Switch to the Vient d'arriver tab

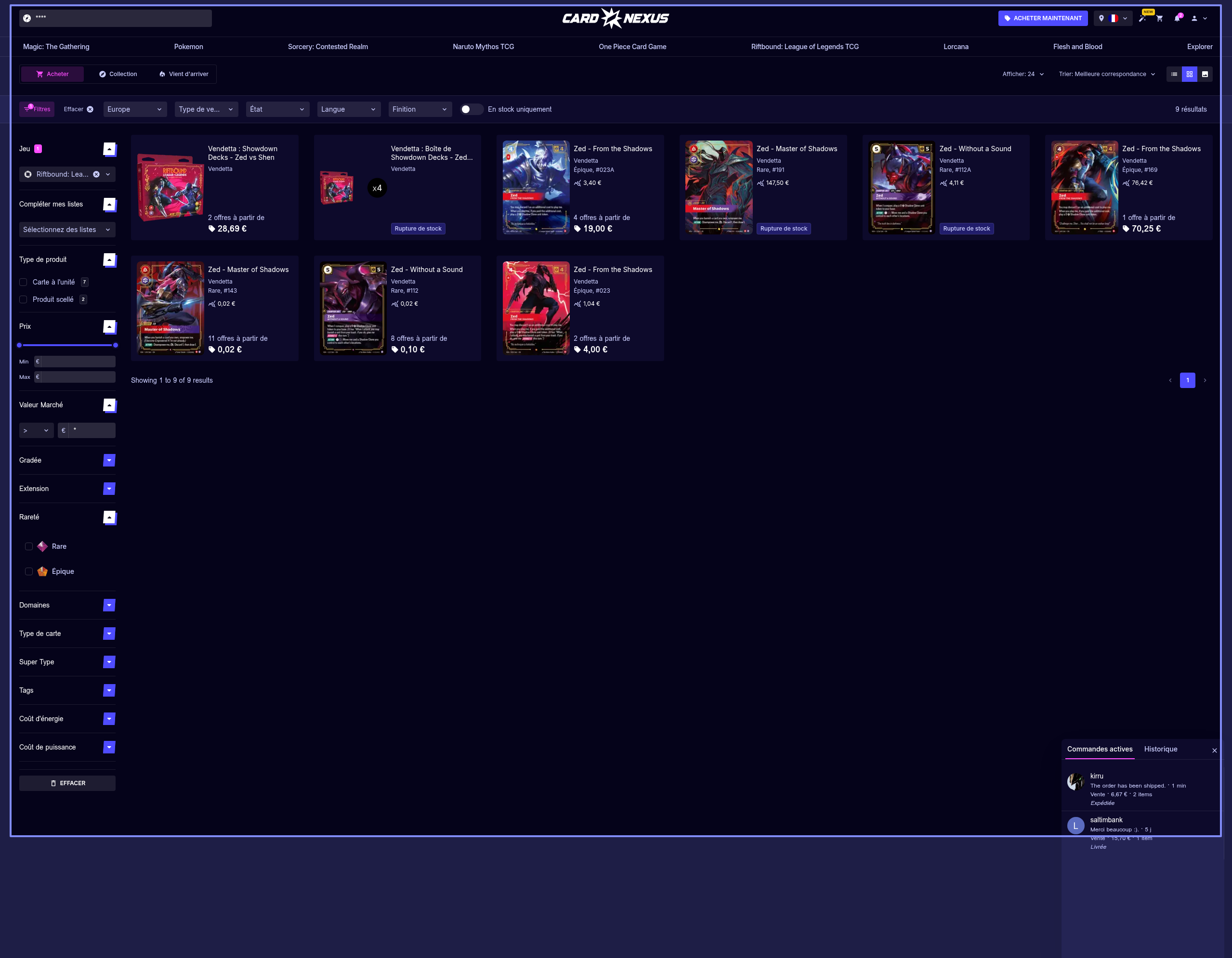point(183,74)
